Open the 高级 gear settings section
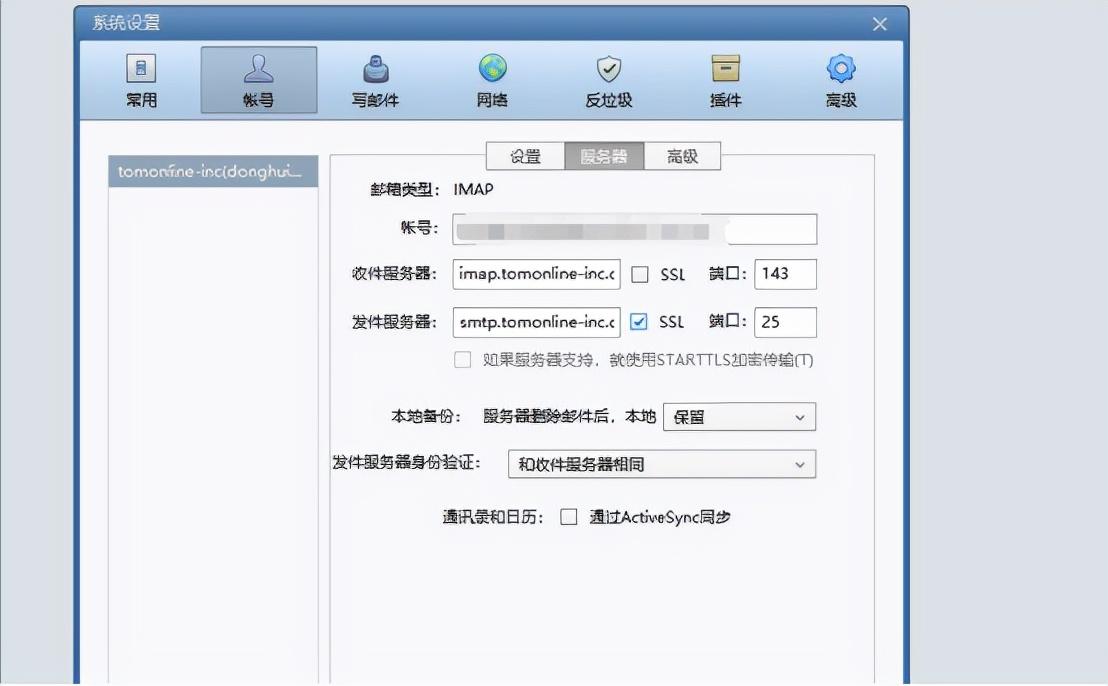1108x686 pixels. coord(841,81)
